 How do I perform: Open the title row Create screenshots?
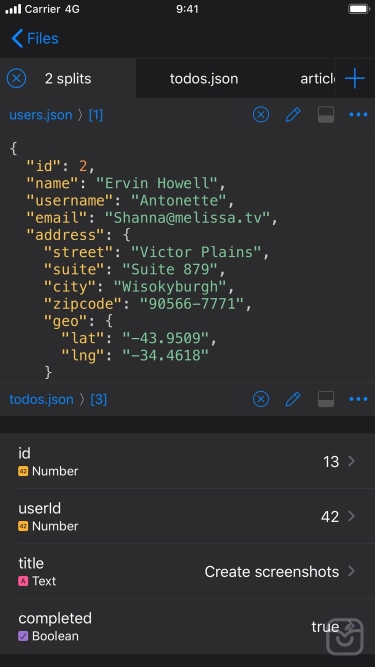pyautogui.click(x=188, y=571)
